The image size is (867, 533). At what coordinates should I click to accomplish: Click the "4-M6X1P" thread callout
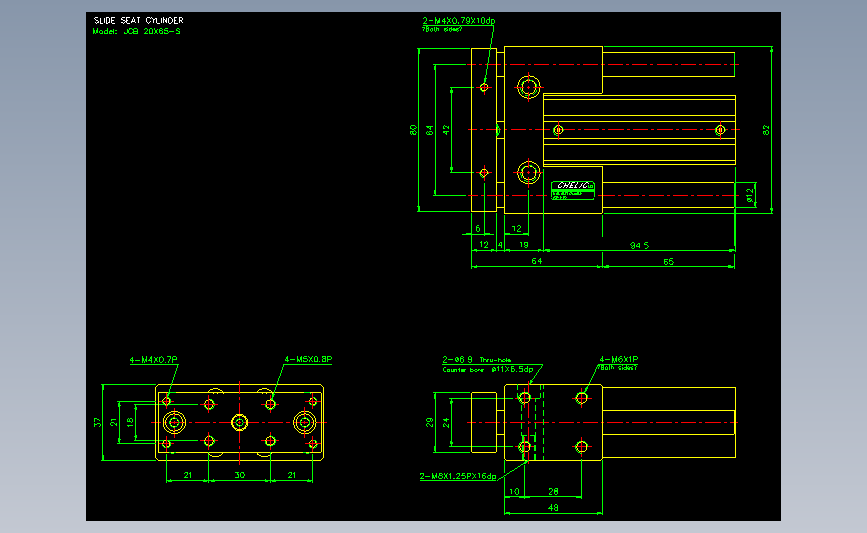coord(618,359)
